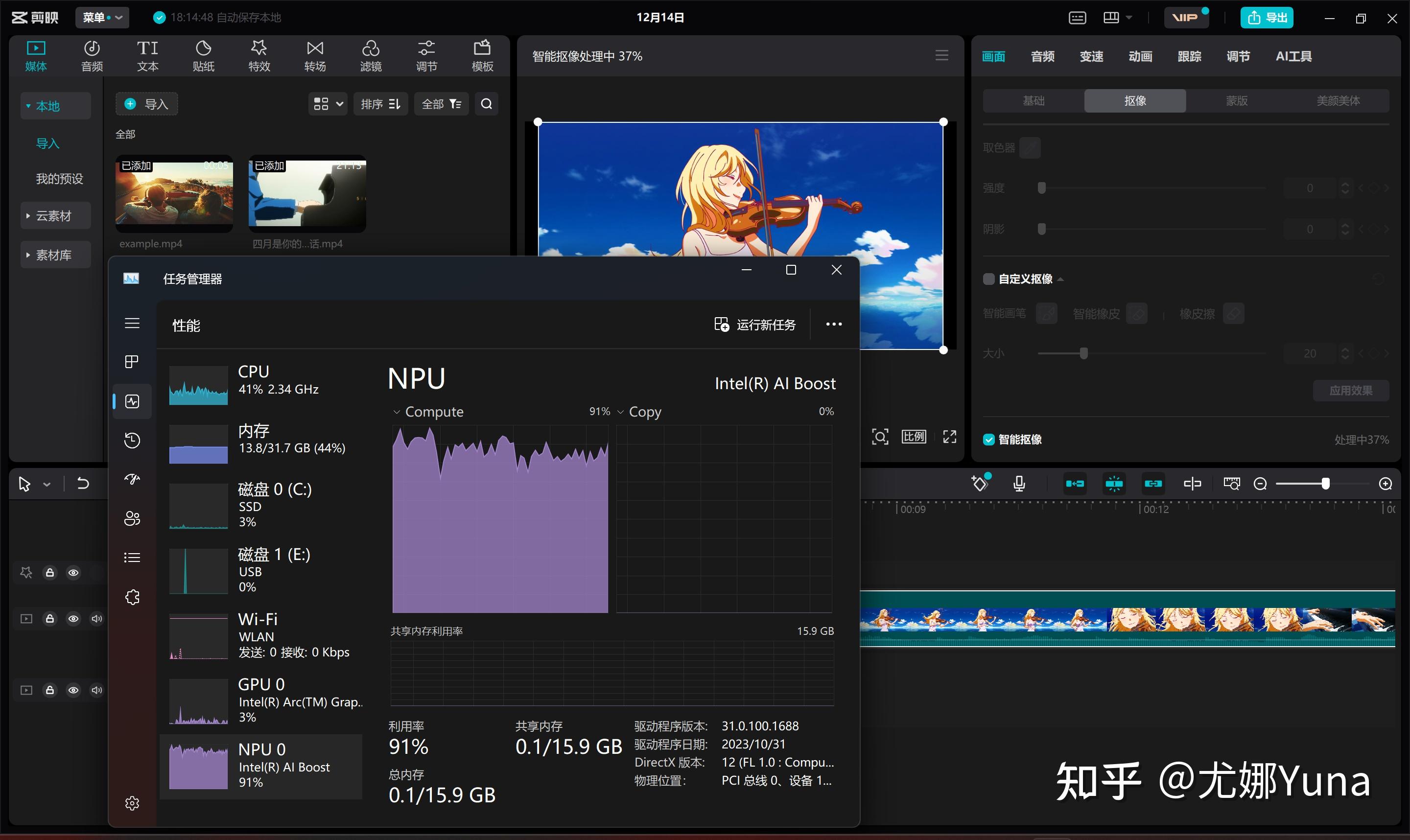Select the 蒙版 sub-tab
The width and height of the screenshot is (1410, 840).
[1236, 101]
